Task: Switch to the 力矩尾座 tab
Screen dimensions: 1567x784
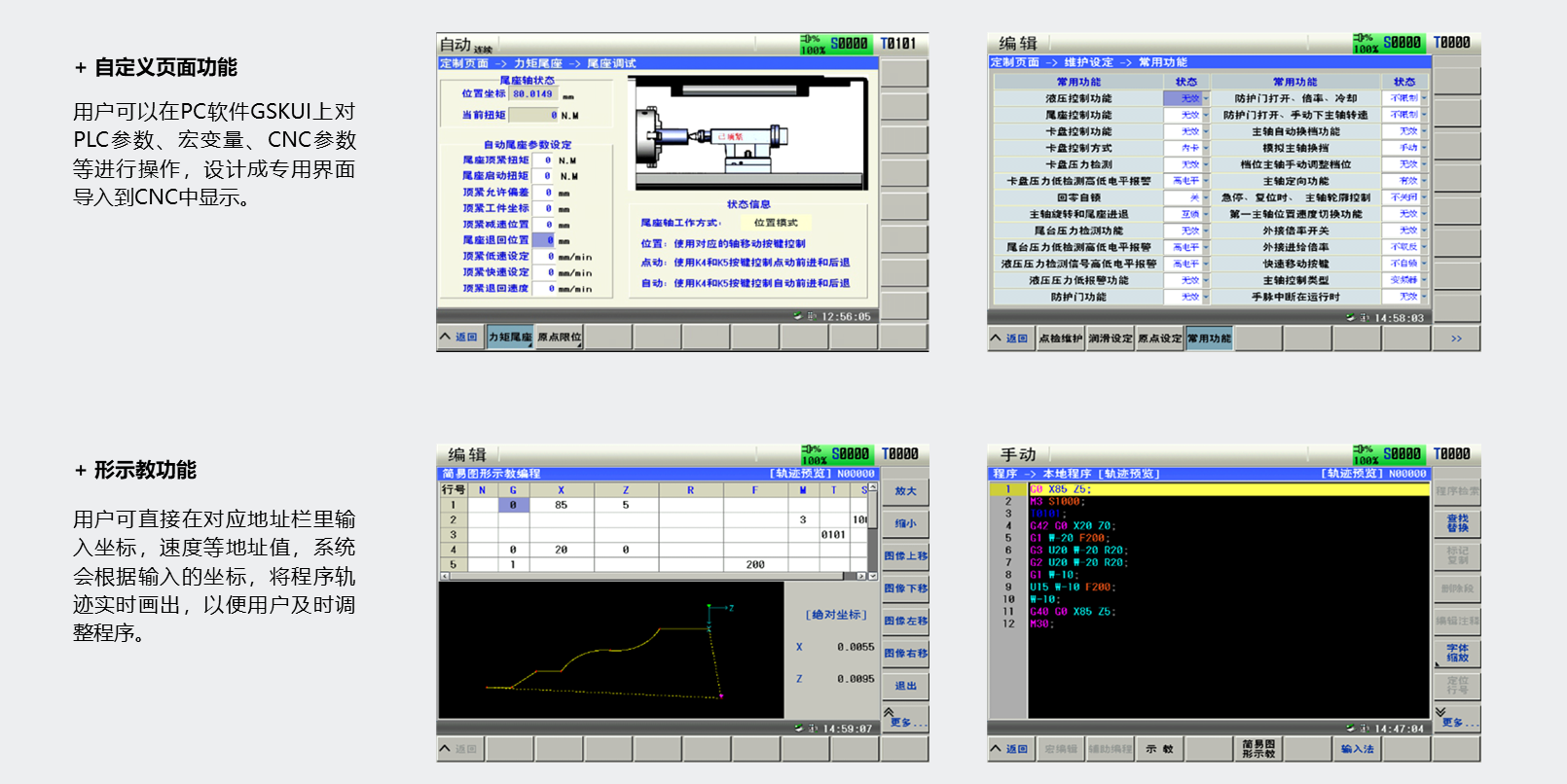Action: [510, 338]
